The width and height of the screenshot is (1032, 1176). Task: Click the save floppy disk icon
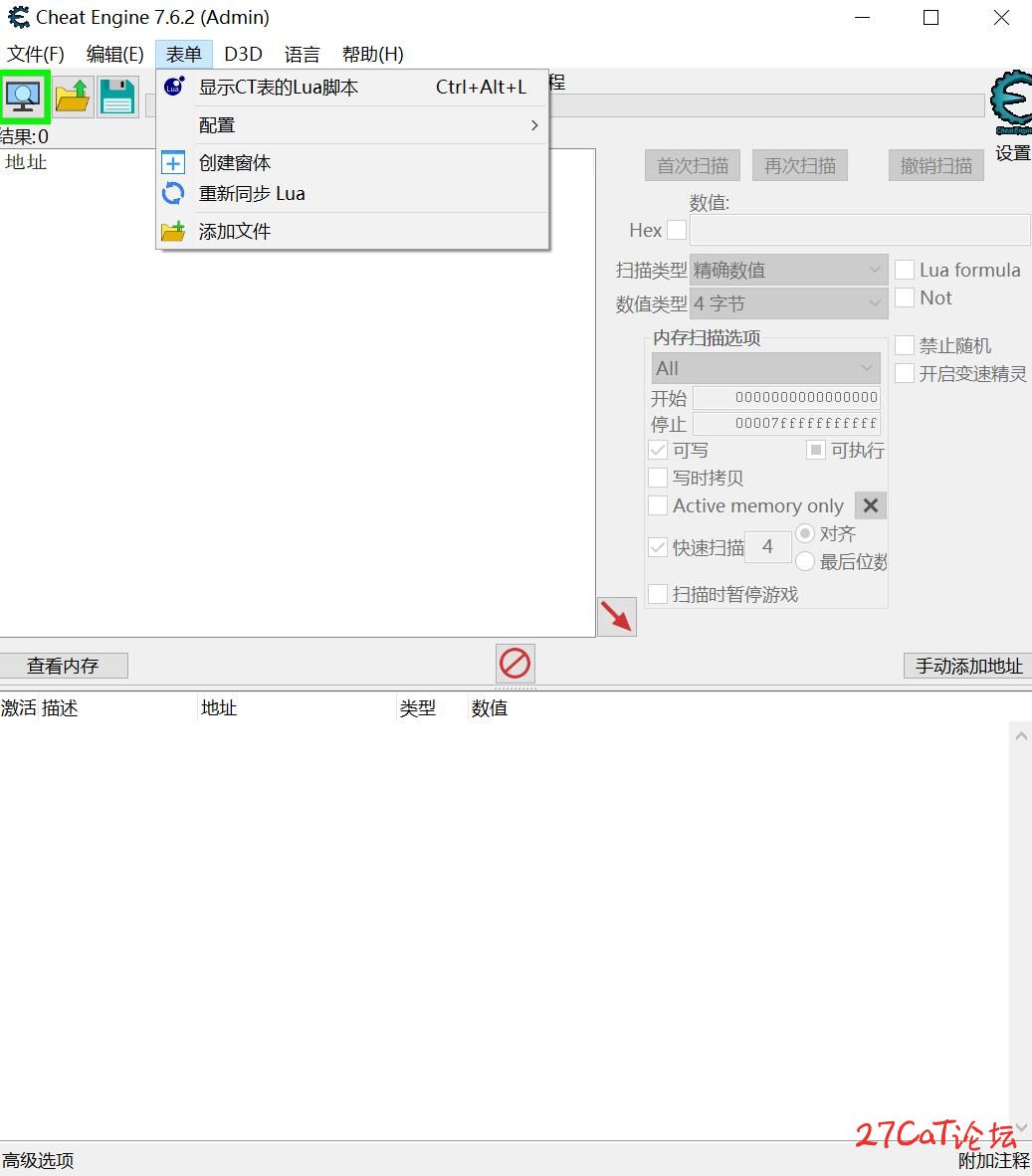point(117,97)
